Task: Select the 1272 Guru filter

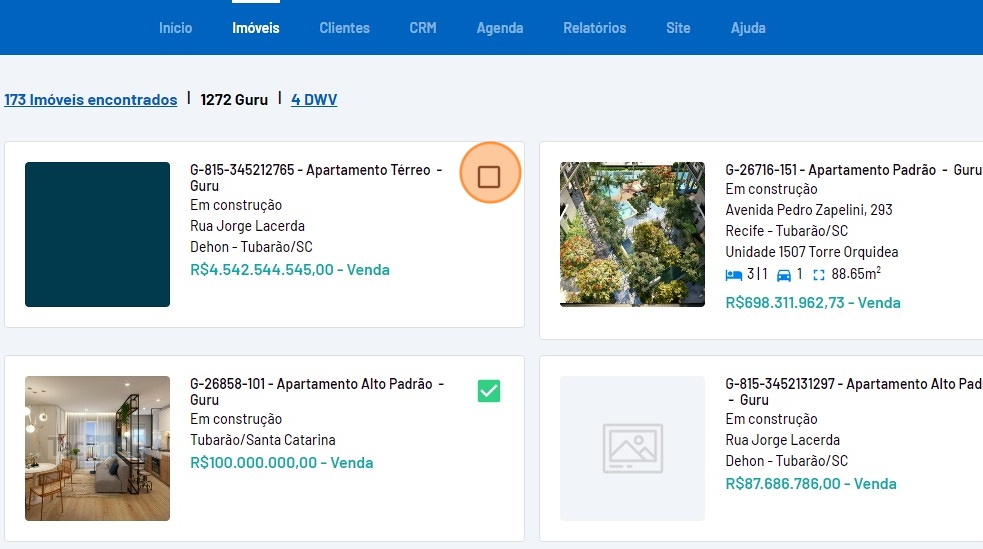Action: pos(234,100)
